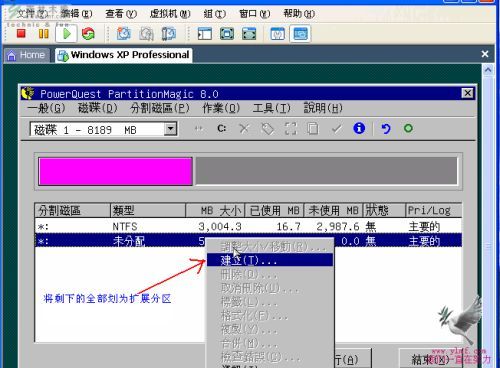Click the Summary view icon
This screenshot has width=500, height=368.
coord(277,34)
